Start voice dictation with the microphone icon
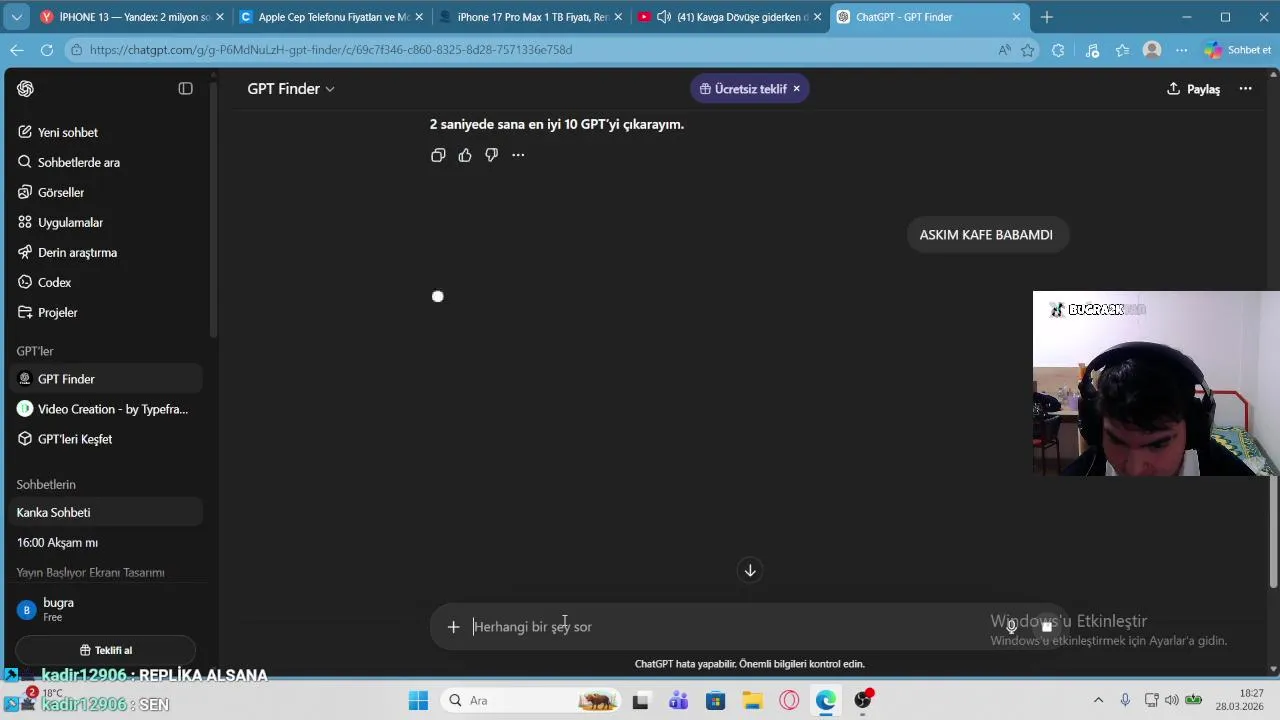 coord(1012,627)
